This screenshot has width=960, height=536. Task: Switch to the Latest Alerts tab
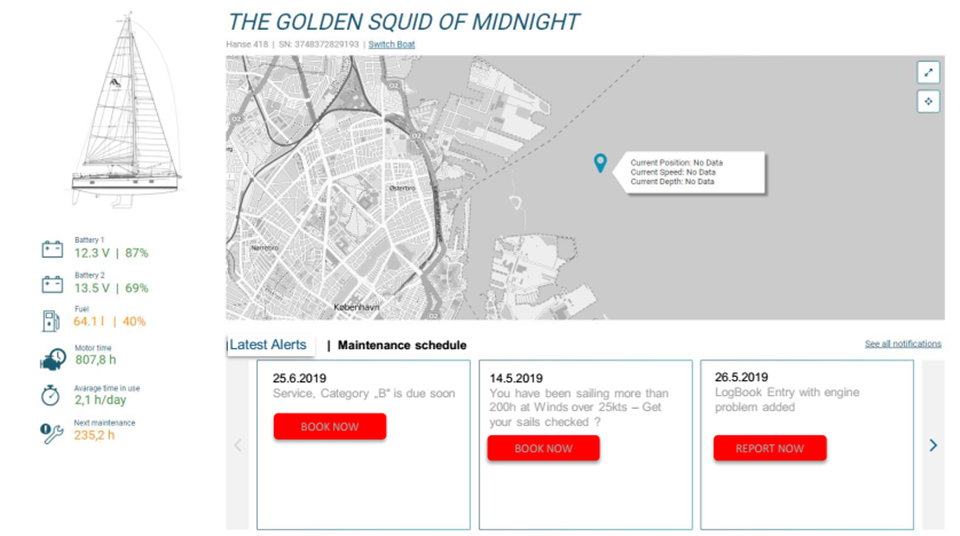click(269, 345)
